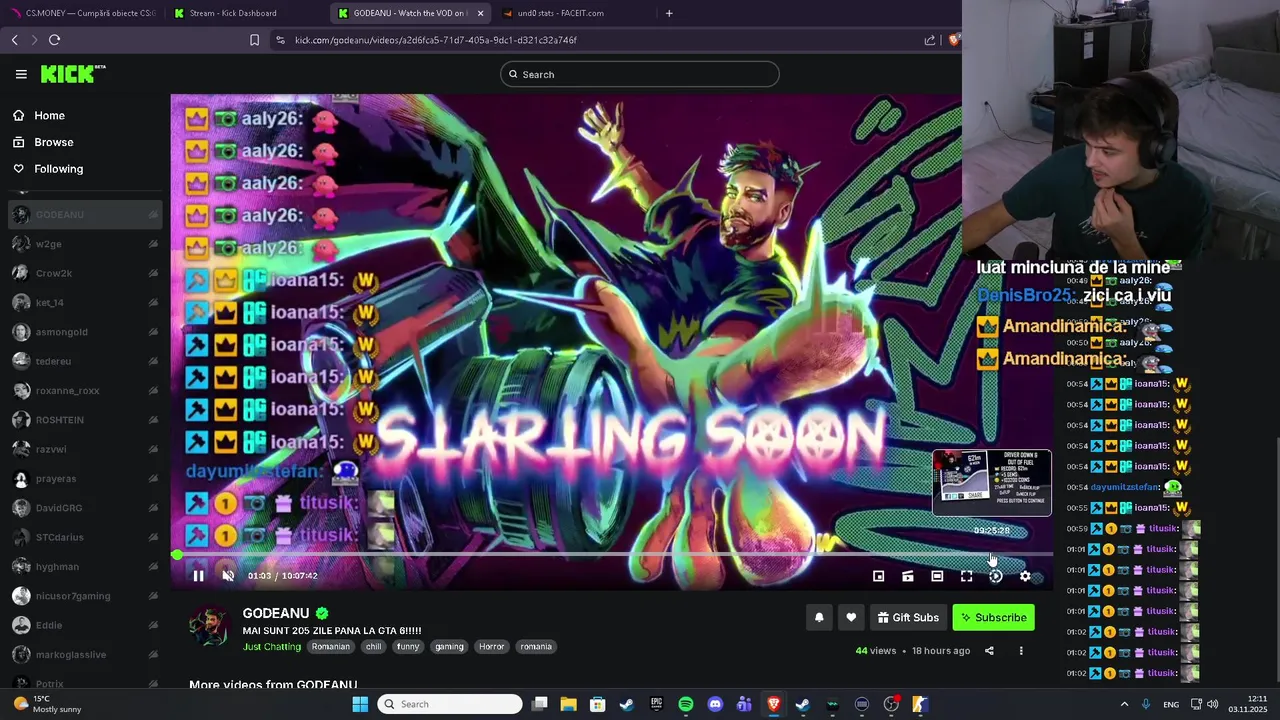This screenshot has width=1280, height=720.
Task: Open Spotify from taskbar
Action: 685,704
